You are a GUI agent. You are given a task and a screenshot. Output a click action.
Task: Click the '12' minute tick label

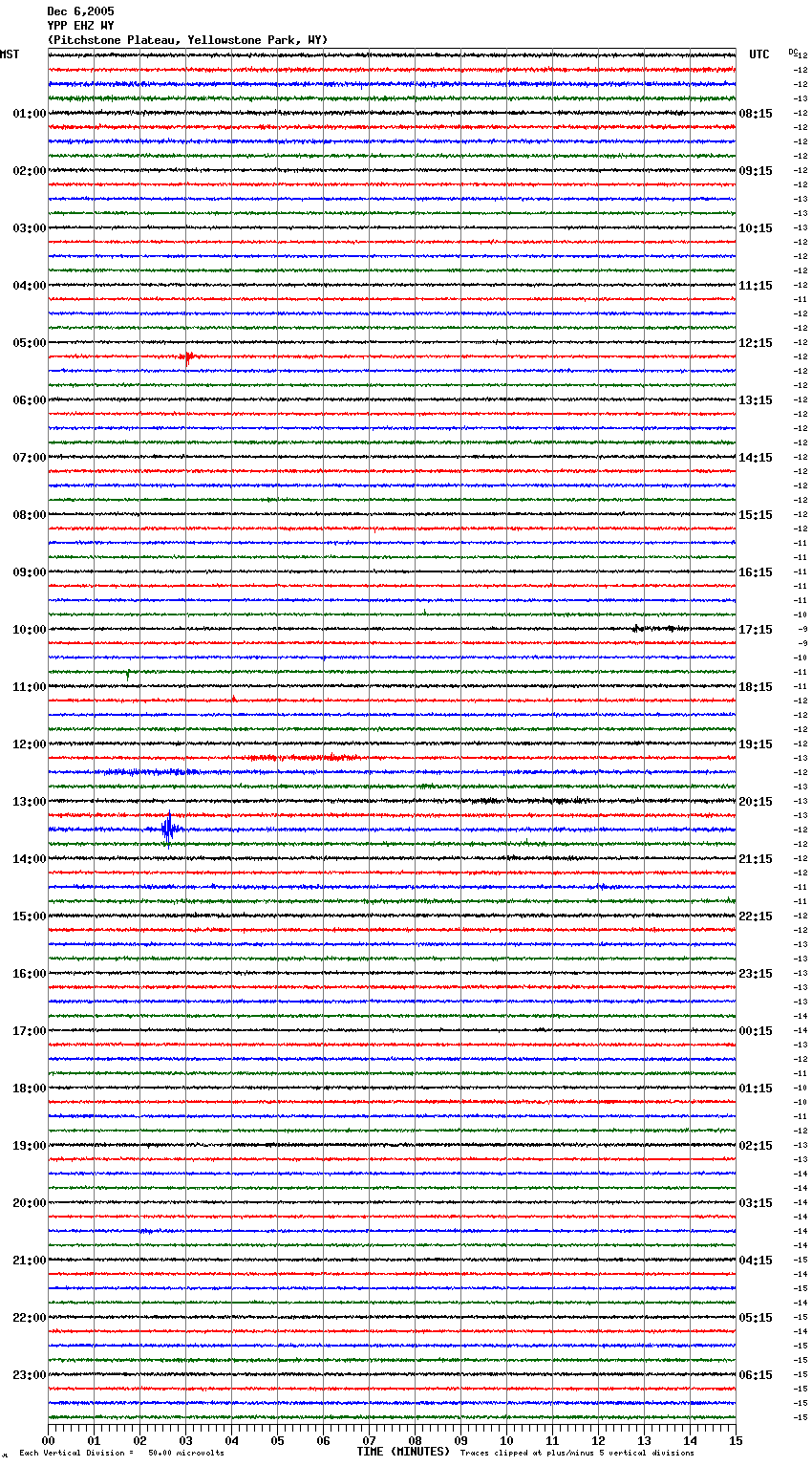click(x=599, y=1440)
